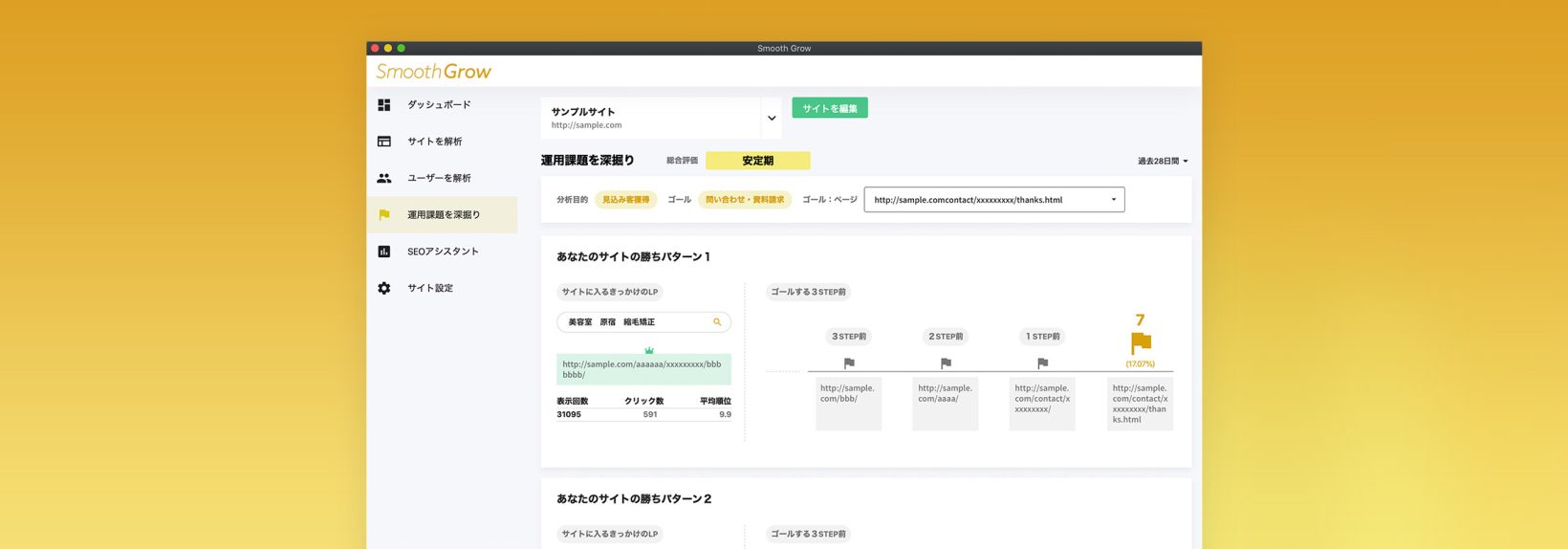This screenshot has width=1568, height=549.
Task: Click the 総合評価 label
Action: (682, 161)
